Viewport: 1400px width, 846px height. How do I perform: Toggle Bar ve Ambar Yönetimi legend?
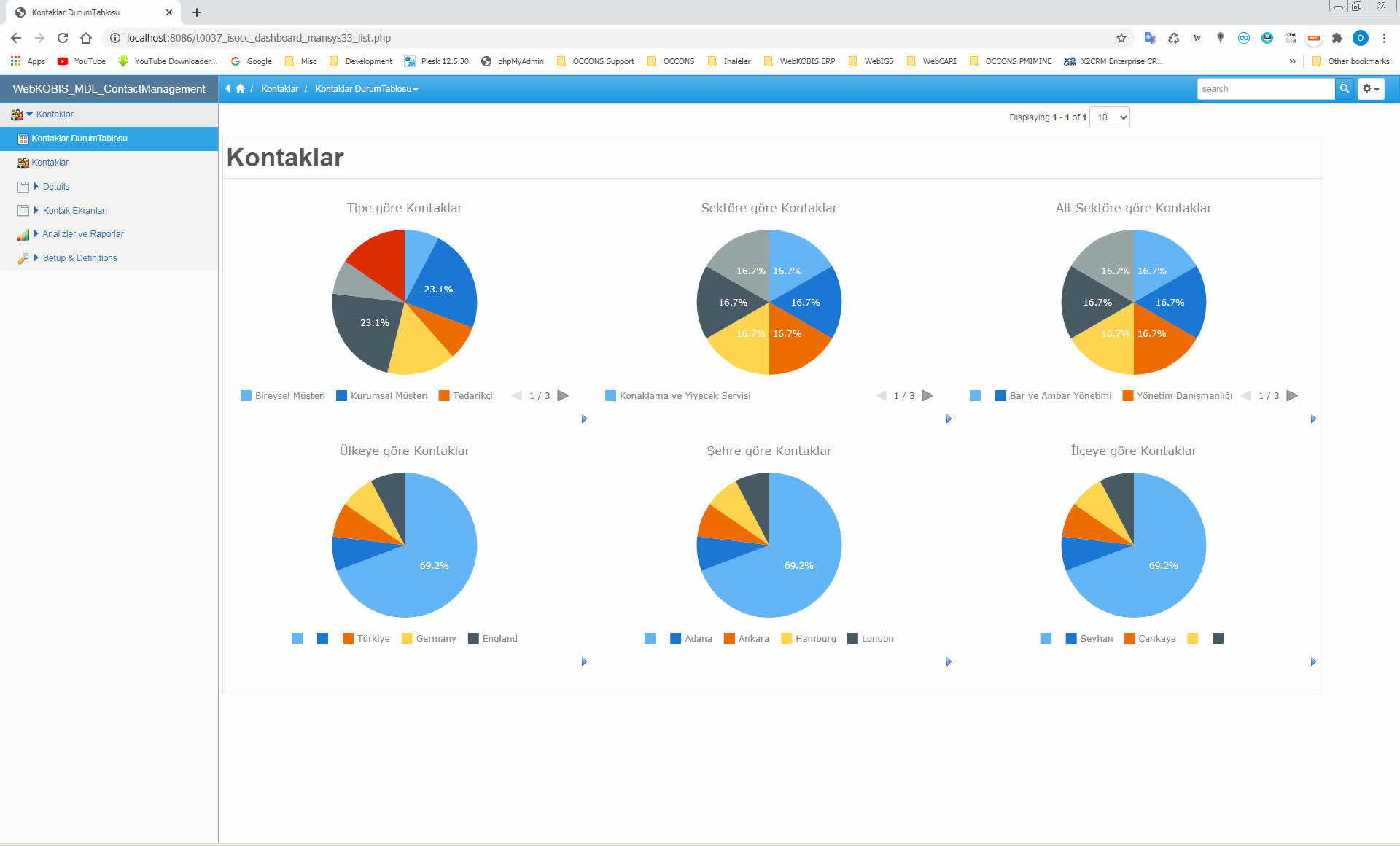[1054, 395]
